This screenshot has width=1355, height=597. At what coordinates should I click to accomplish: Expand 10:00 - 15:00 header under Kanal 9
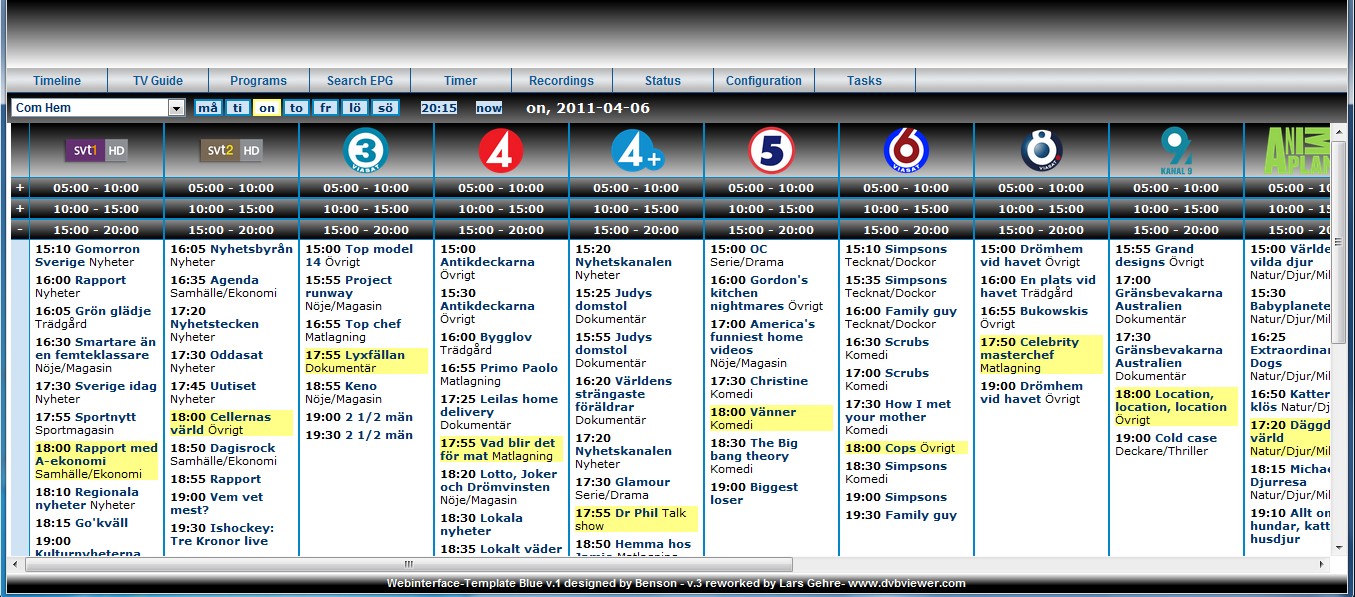1176,209
